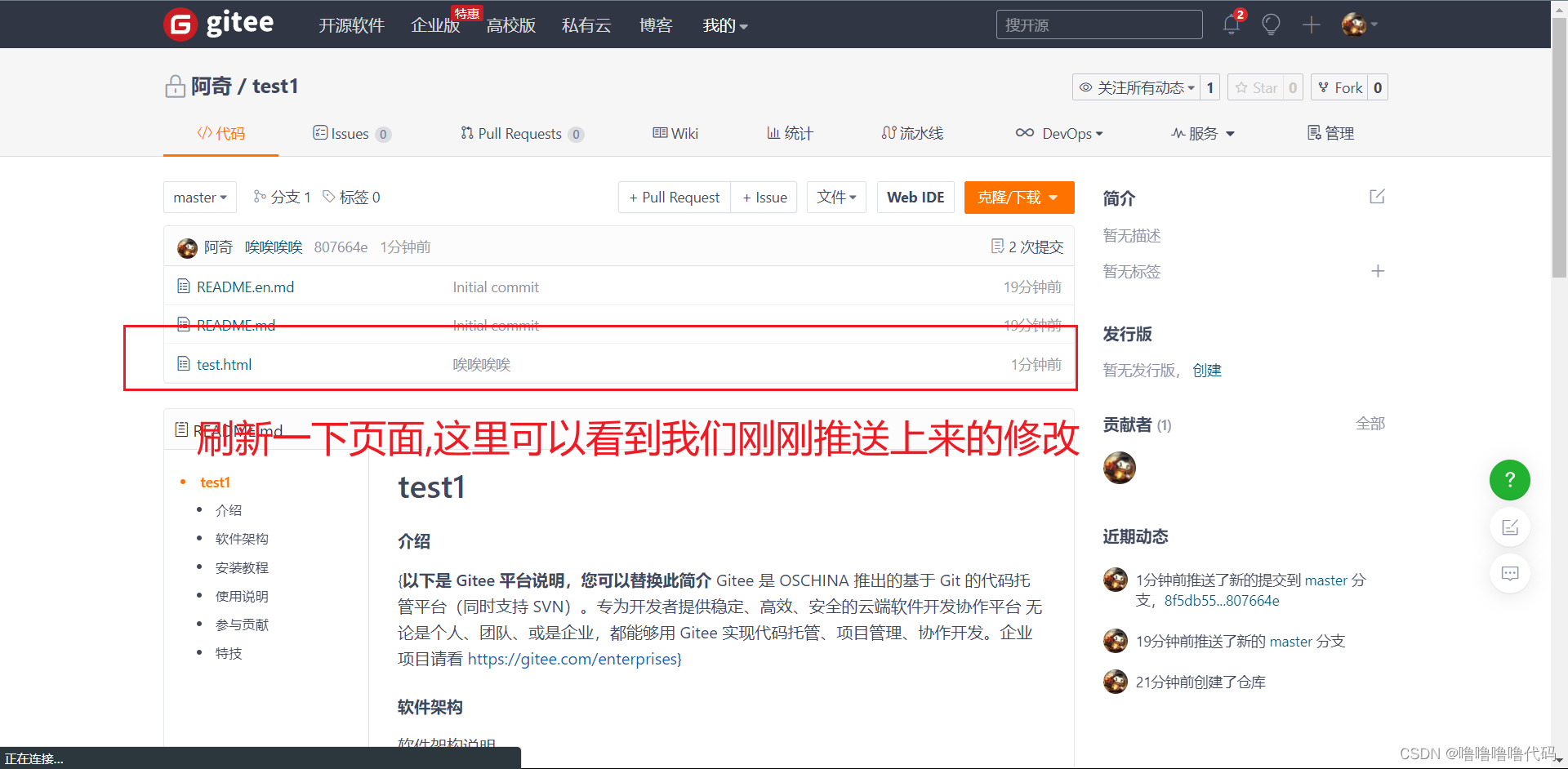The image size is (1568, 769).
Task: Jump to 安装教程 in README outline
Action: click(x=242, y=567)
